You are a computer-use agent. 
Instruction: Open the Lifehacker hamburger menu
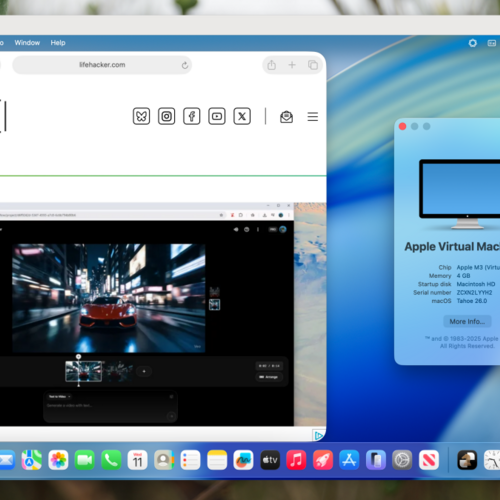point(313,117)
